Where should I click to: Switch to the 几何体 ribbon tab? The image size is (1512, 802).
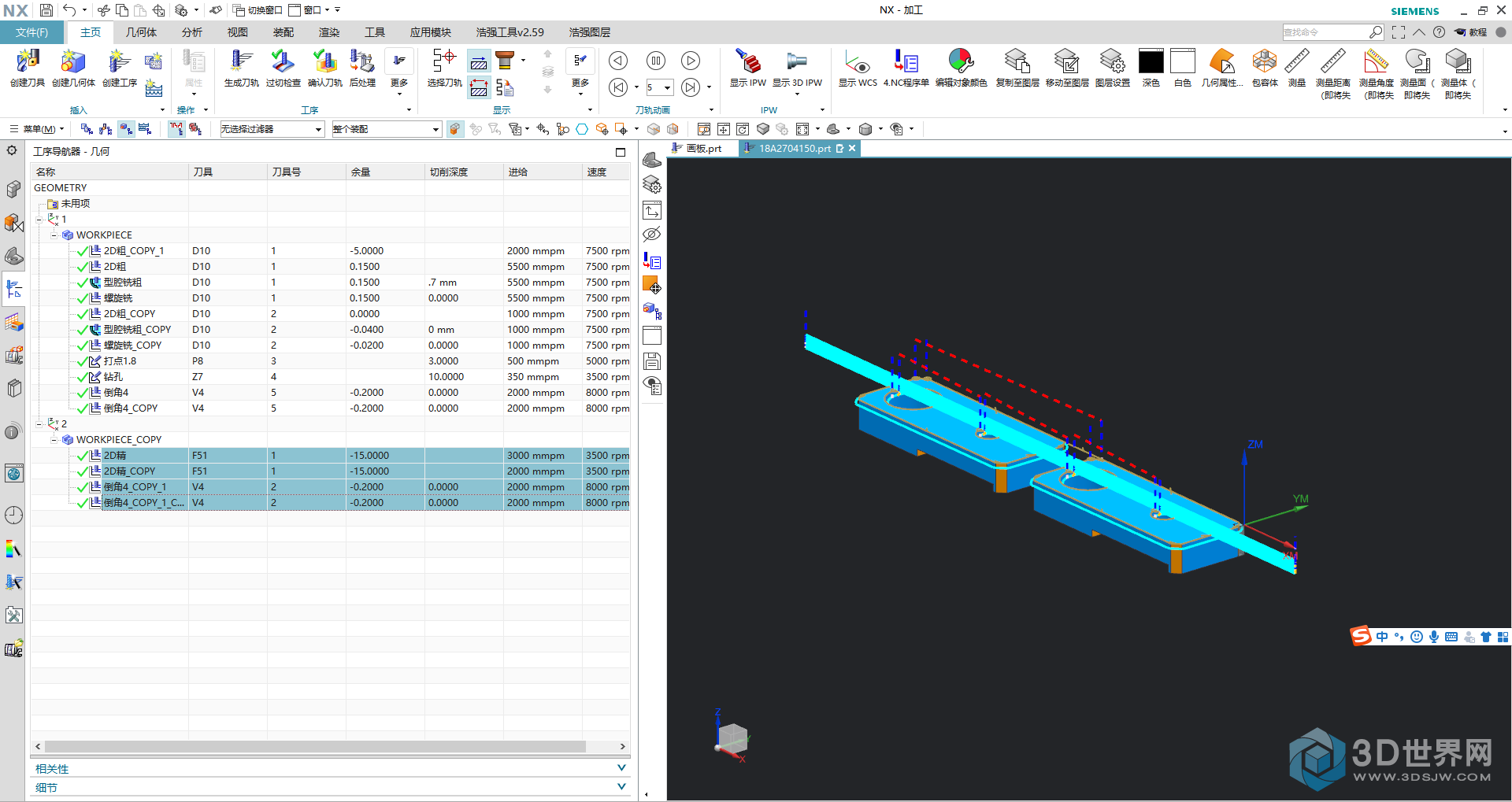(141, 32)
